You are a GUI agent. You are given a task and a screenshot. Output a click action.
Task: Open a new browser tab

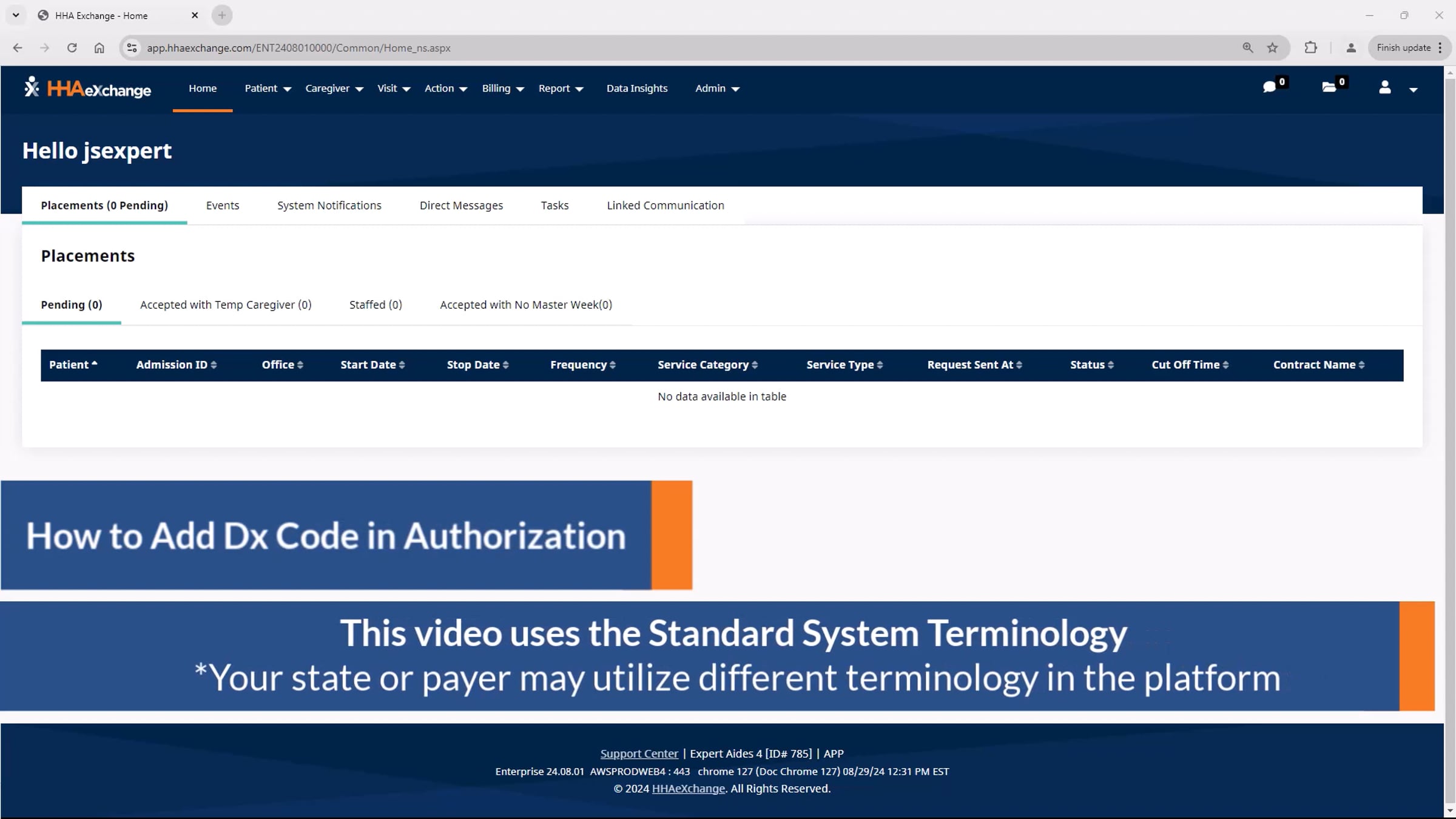(x=222, y=16)
